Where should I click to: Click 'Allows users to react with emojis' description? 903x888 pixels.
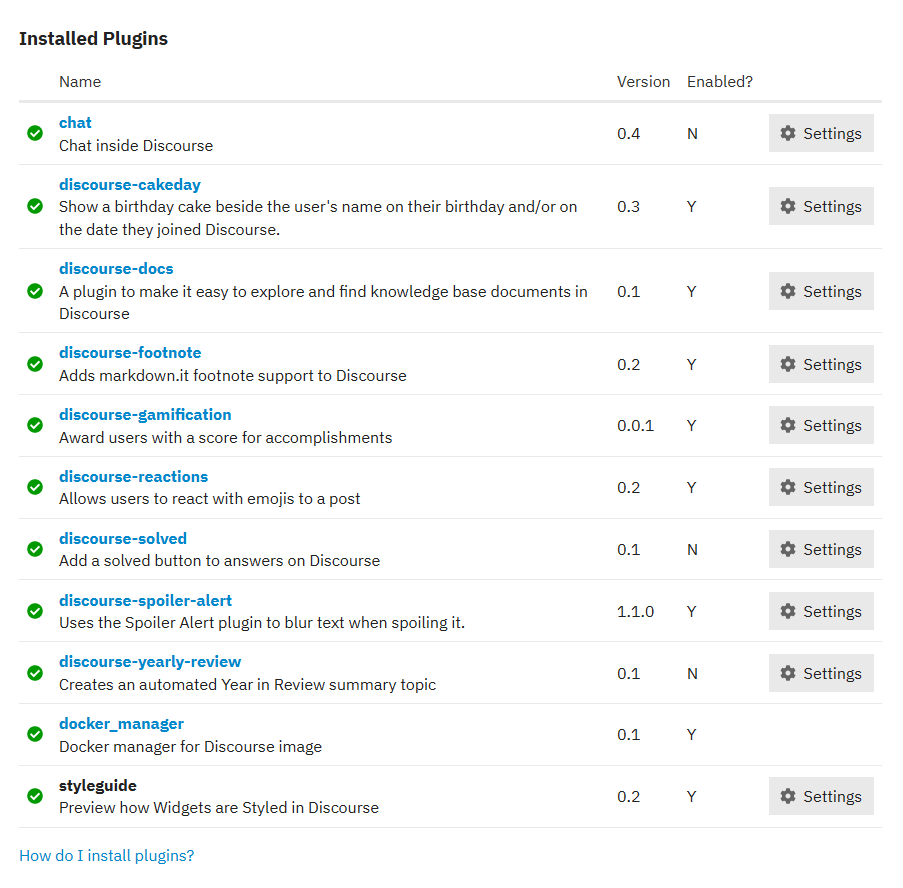coord(210,499)
